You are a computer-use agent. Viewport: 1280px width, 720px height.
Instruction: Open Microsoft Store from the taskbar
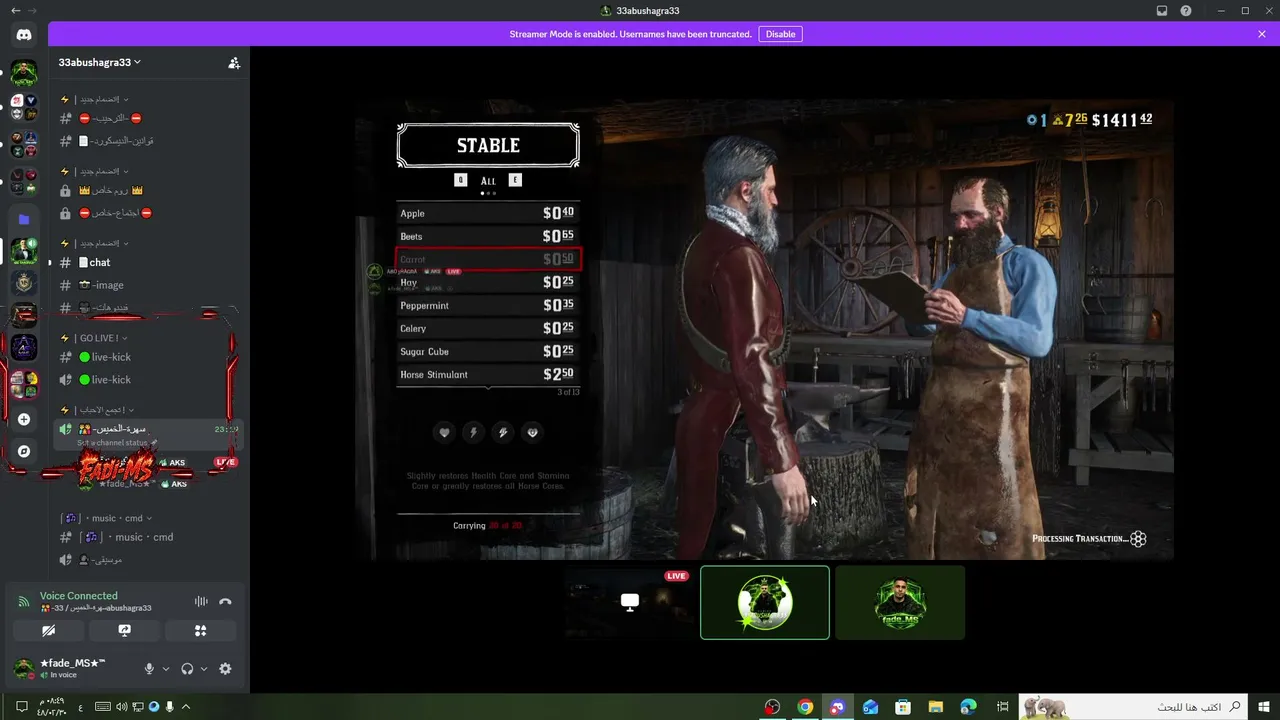(903, 707)
